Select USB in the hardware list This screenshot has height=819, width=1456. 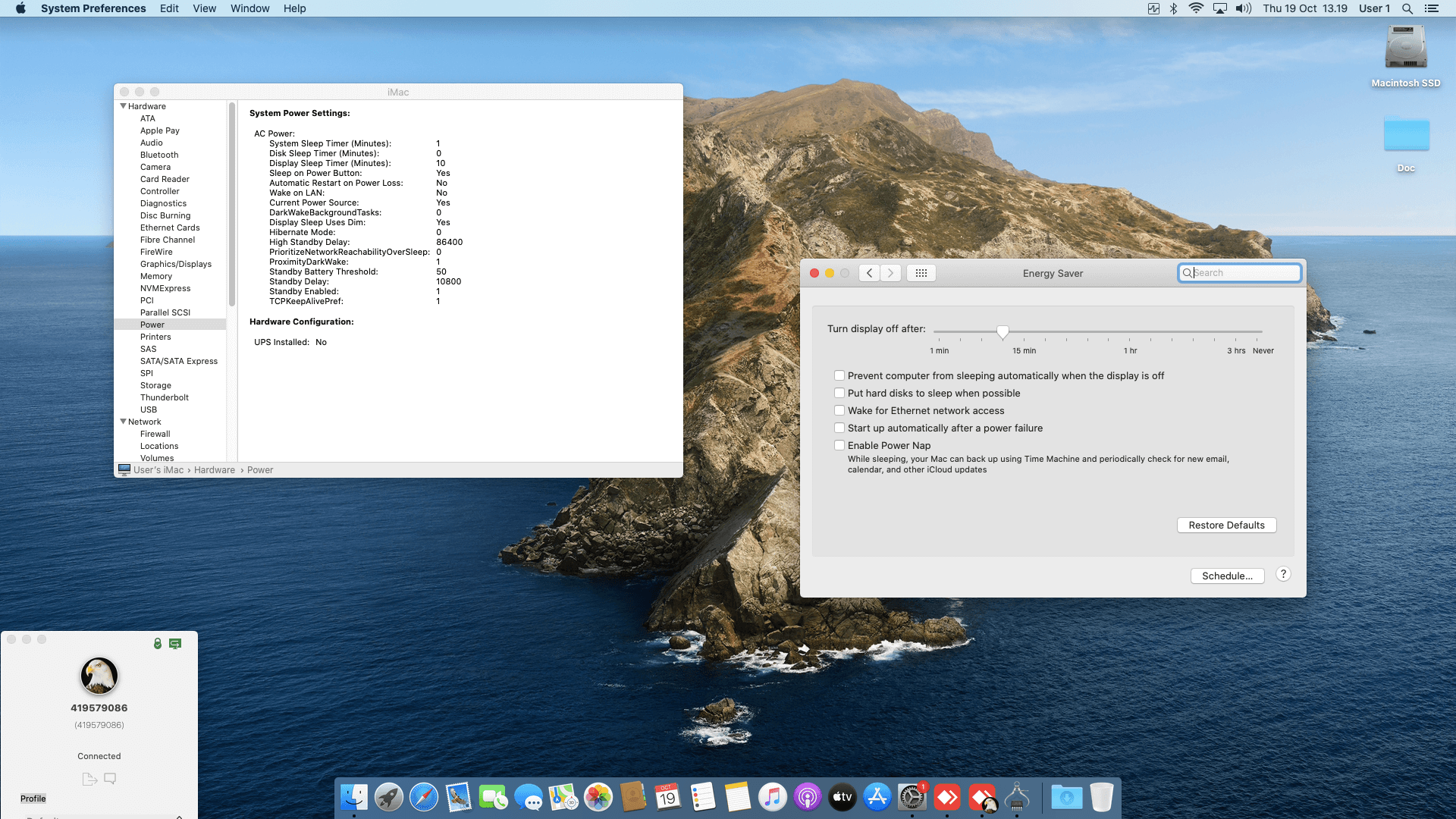(x=149, y=409)
